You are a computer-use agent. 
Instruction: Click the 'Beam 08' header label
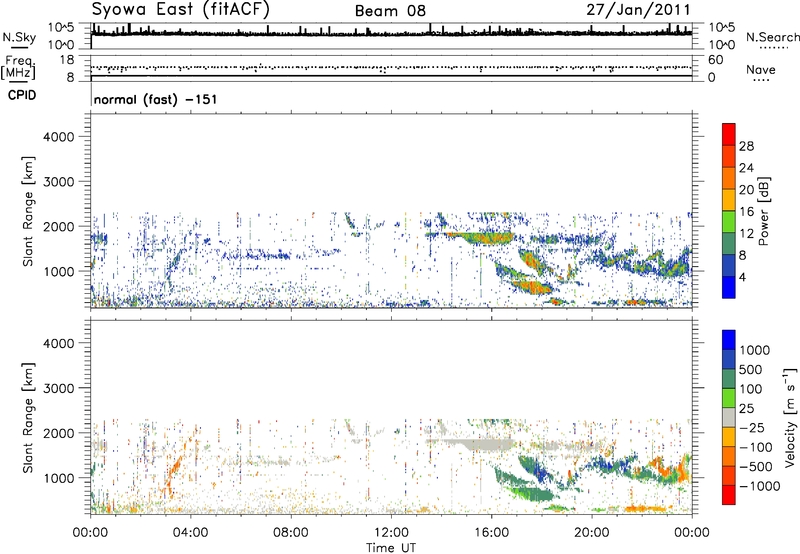pyautogui.click(x=390, y=11)
